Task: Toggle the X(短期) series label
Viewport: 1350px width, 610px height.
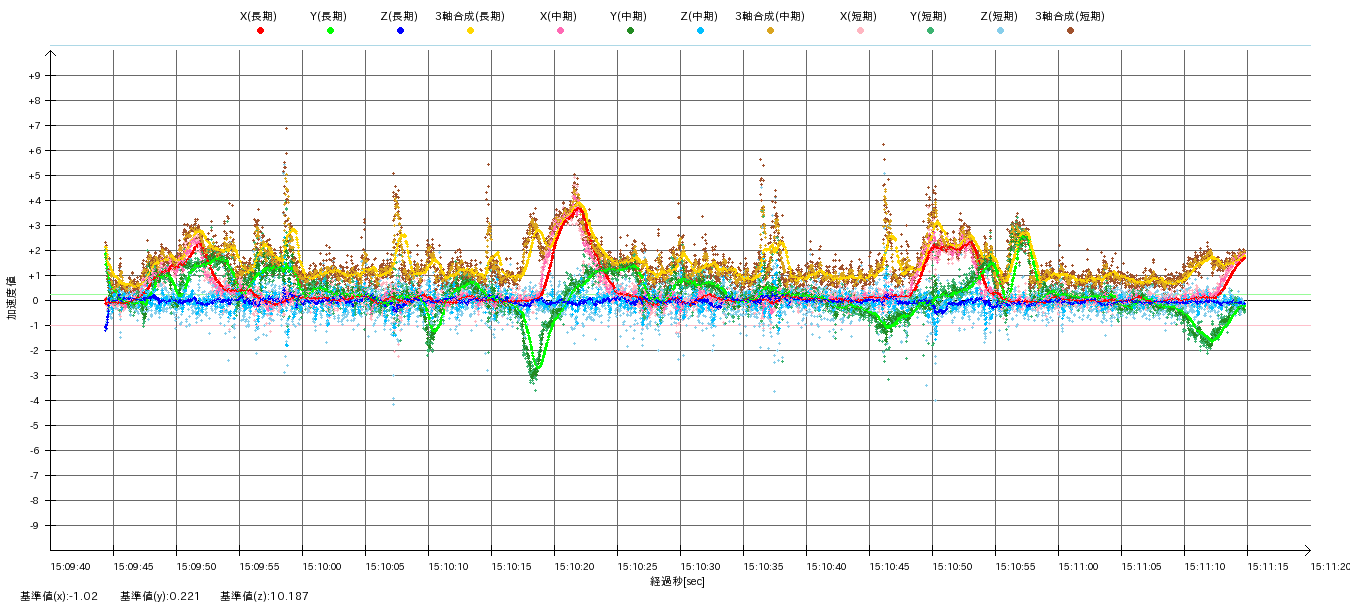Action: tap(859, 17)
